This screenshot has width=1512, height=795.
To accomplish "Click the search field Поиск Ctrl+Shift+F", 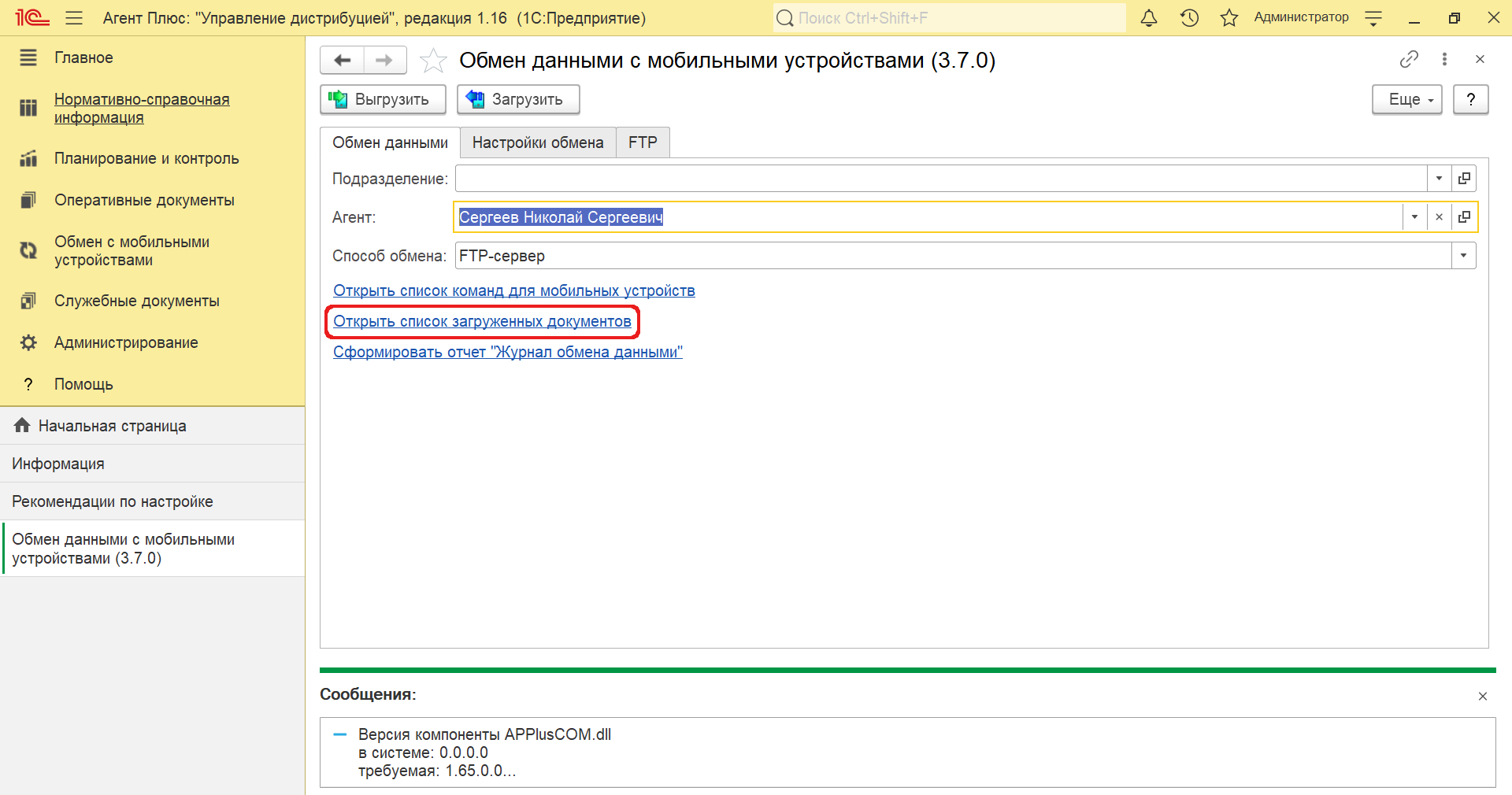I will tap(949, 18).
